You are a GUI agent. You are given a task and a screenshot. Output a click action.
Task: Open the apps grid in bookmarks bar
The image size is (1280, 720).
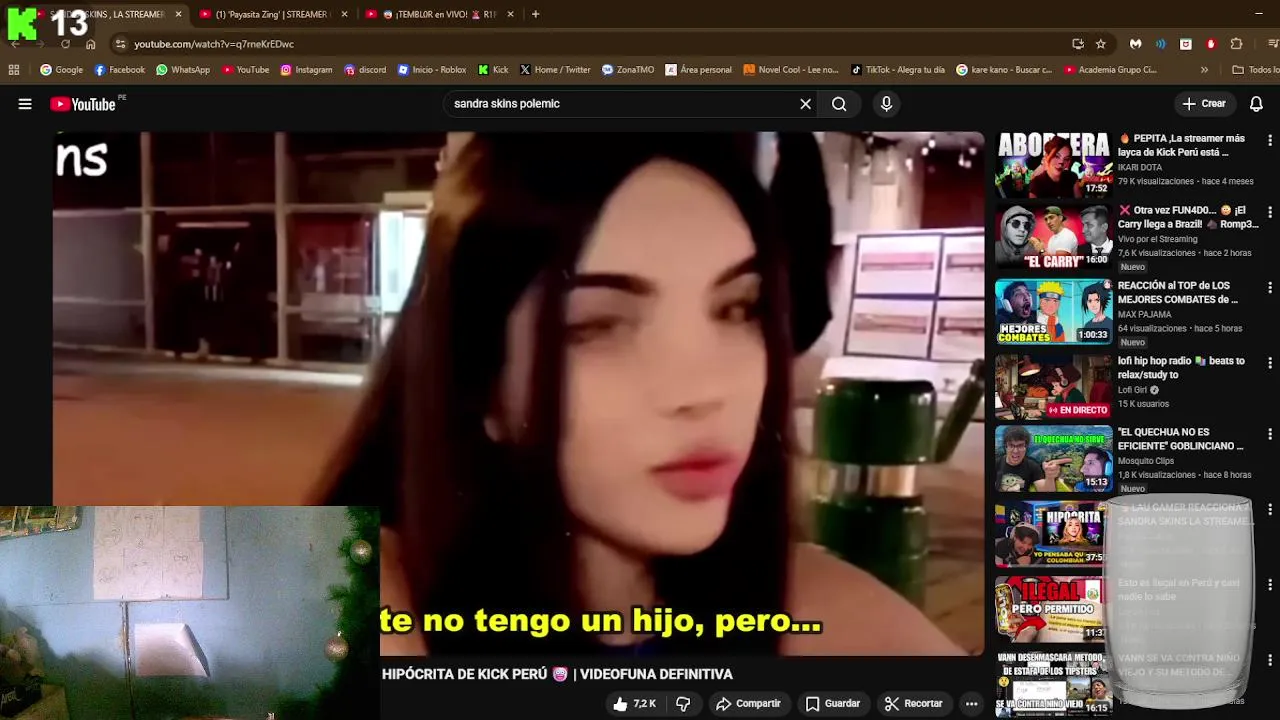pos(14,70)
